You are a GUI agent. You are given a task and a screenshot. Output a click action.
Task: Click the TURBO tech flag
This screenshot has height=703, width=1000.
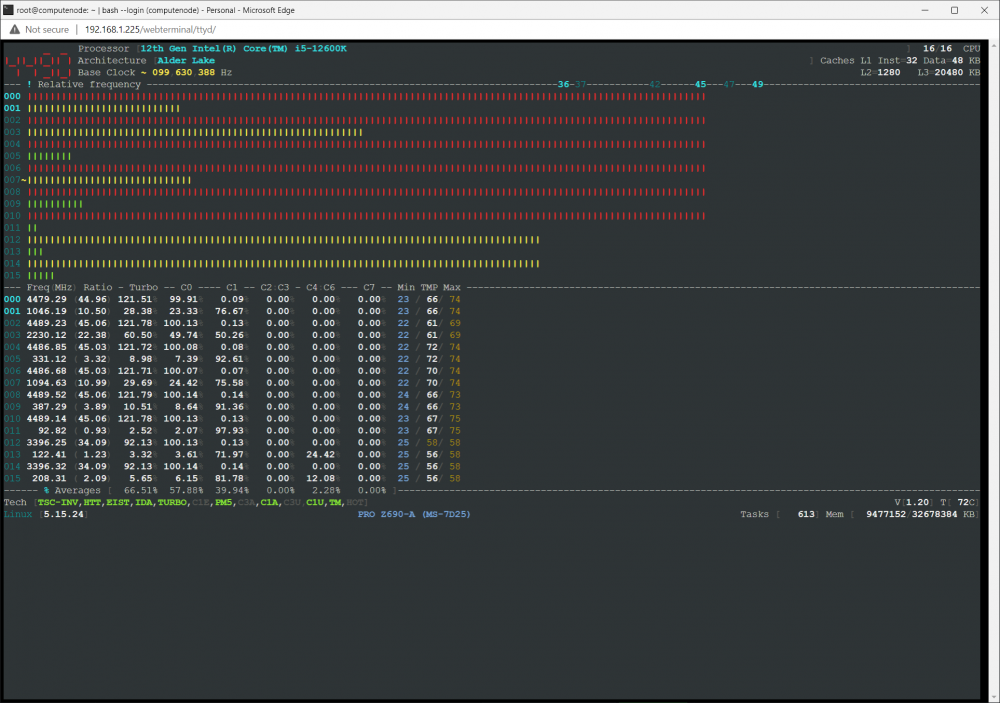pos(172,503)
